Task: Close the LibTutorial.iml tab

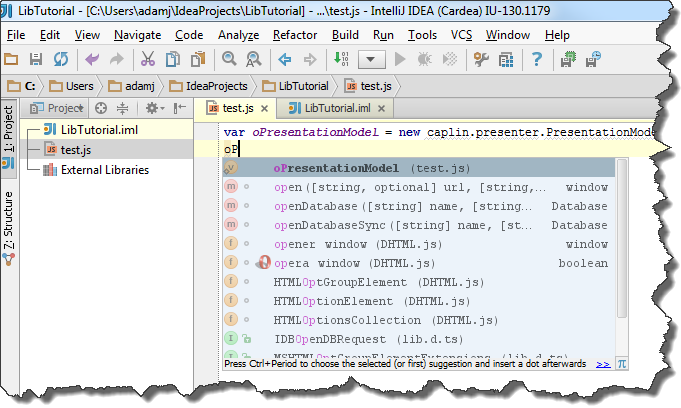Action: coord(382,109)
